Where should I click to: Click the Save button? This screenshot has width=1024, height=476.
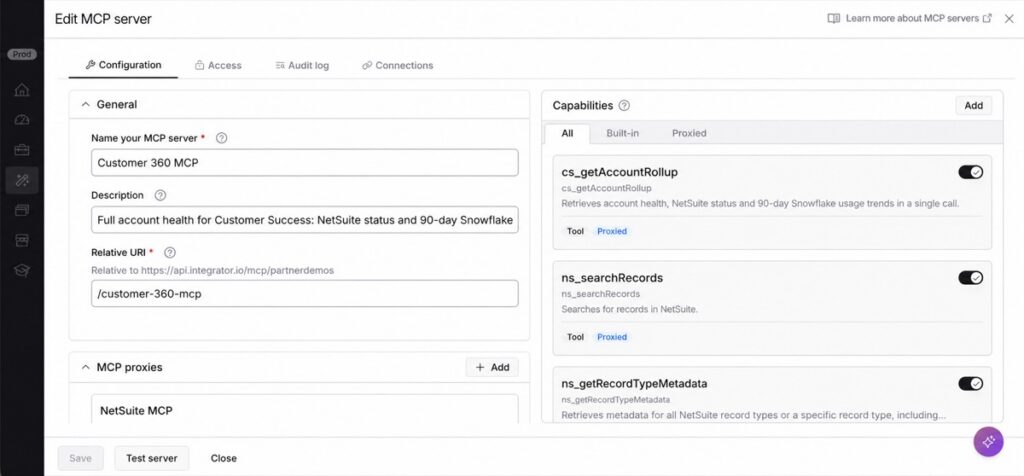[80, 458]
